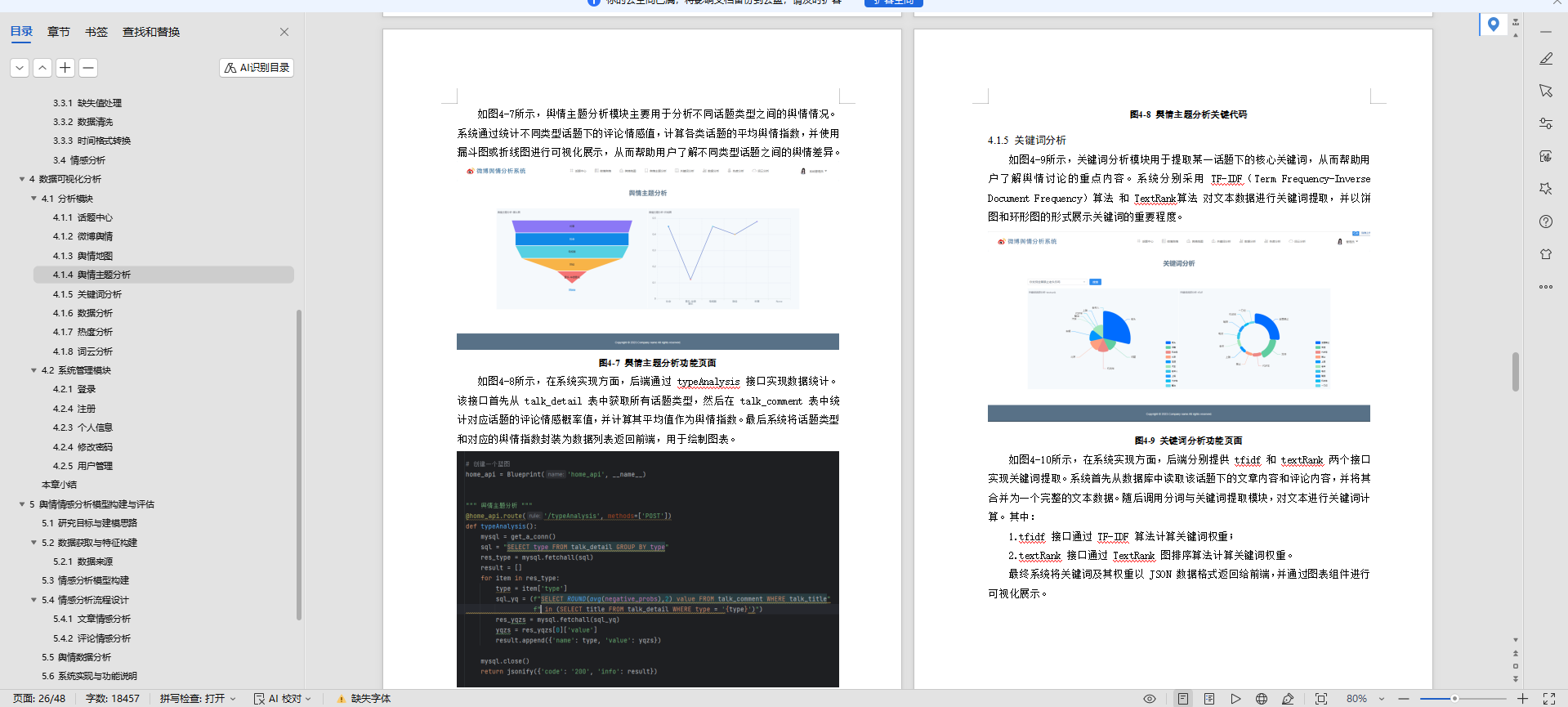
Task: Click the AI识别目录 button
Action: (x=257, y=68)
